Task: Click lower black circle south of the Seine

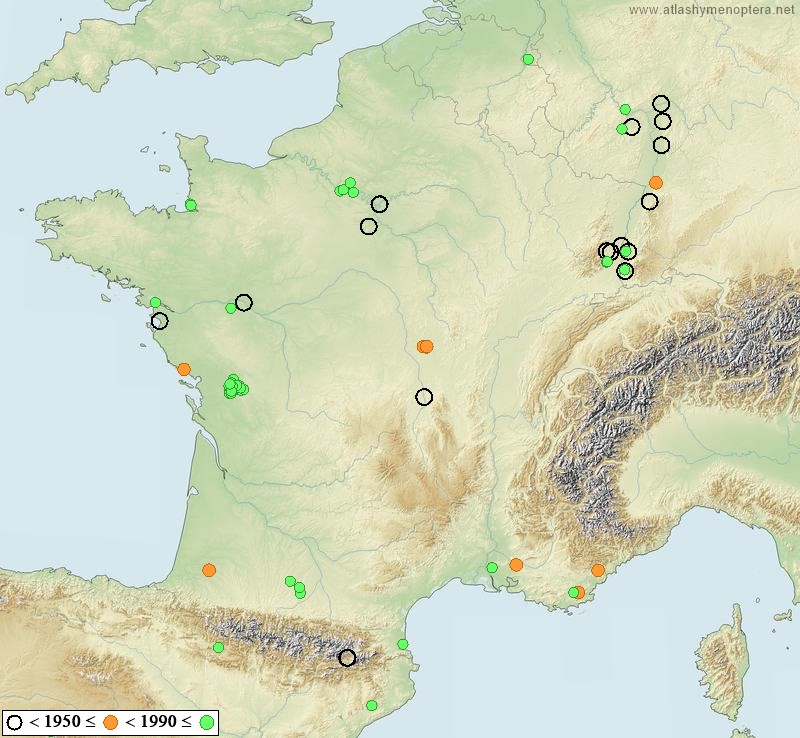Action: pos(368,226)
